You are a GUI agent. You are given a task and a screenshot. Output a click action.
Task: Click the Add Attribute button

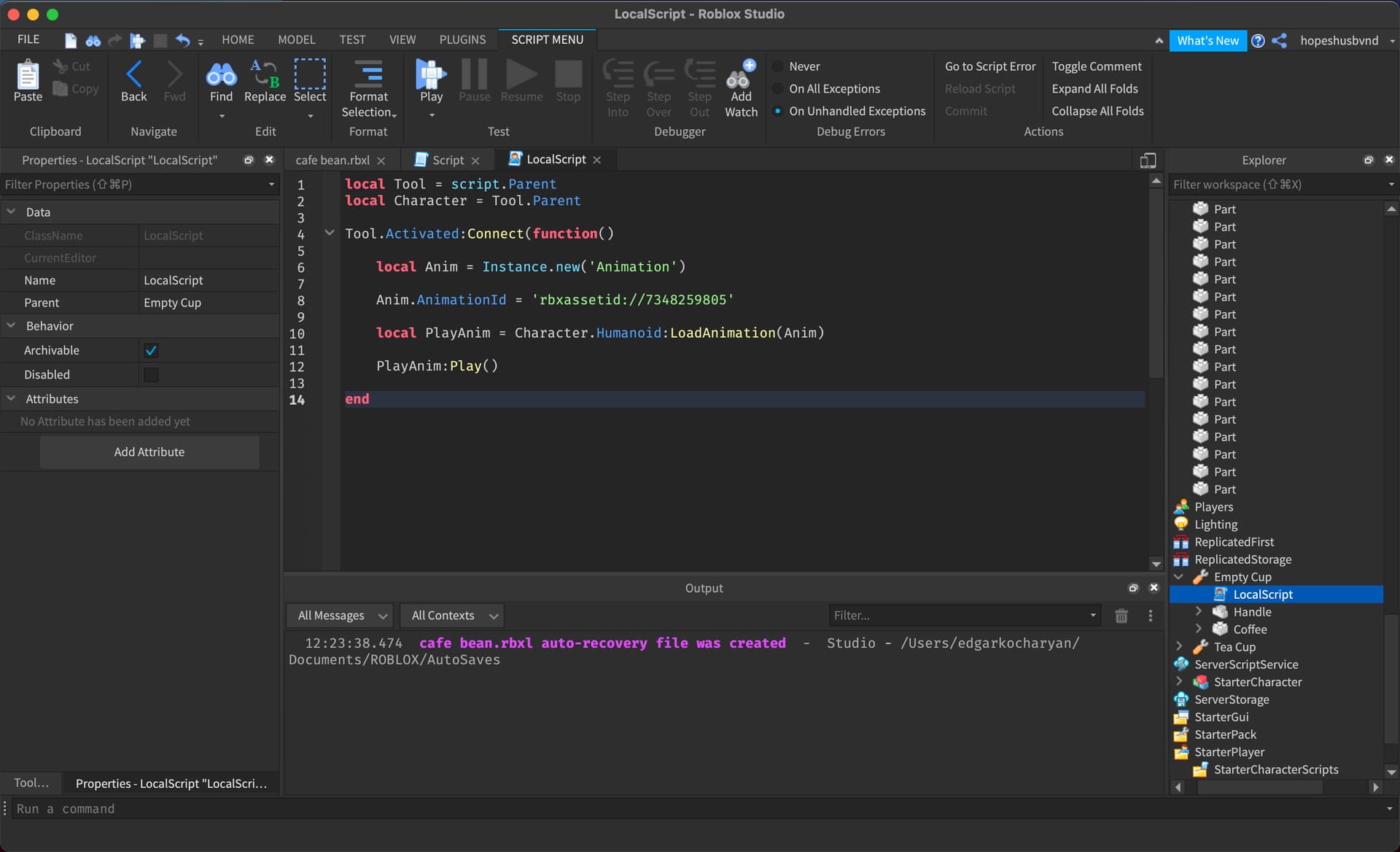pos(149,452)
